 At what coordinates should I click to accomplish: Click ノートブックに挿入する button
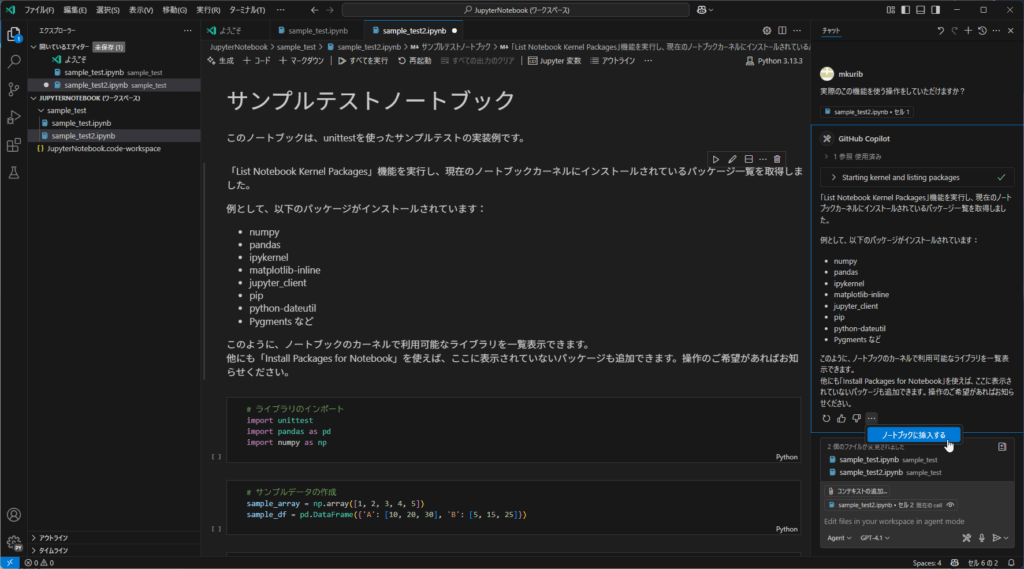click(914, 435)
